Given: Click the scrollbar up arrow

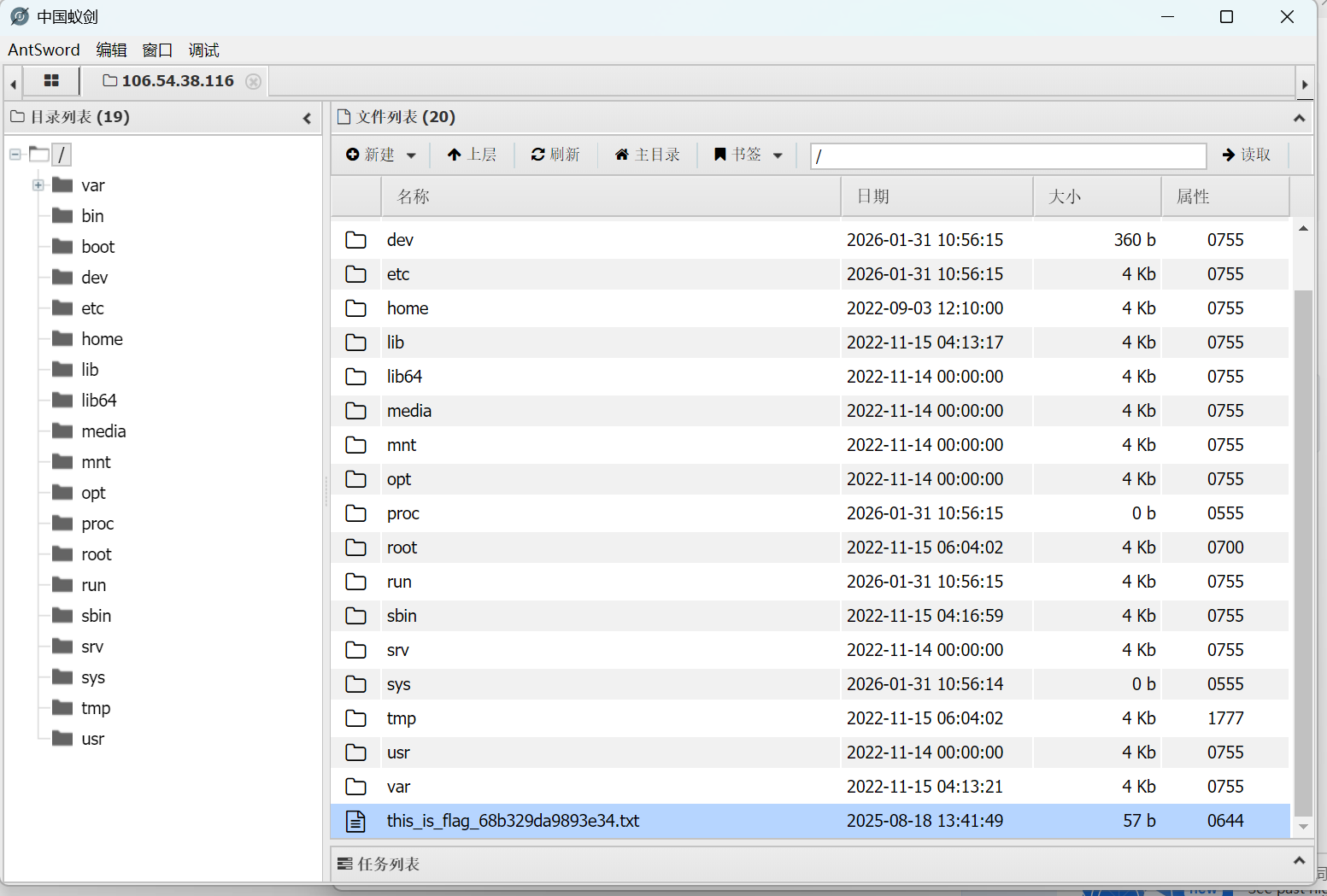Looking at the screenshot, I should coord(1303,228).
